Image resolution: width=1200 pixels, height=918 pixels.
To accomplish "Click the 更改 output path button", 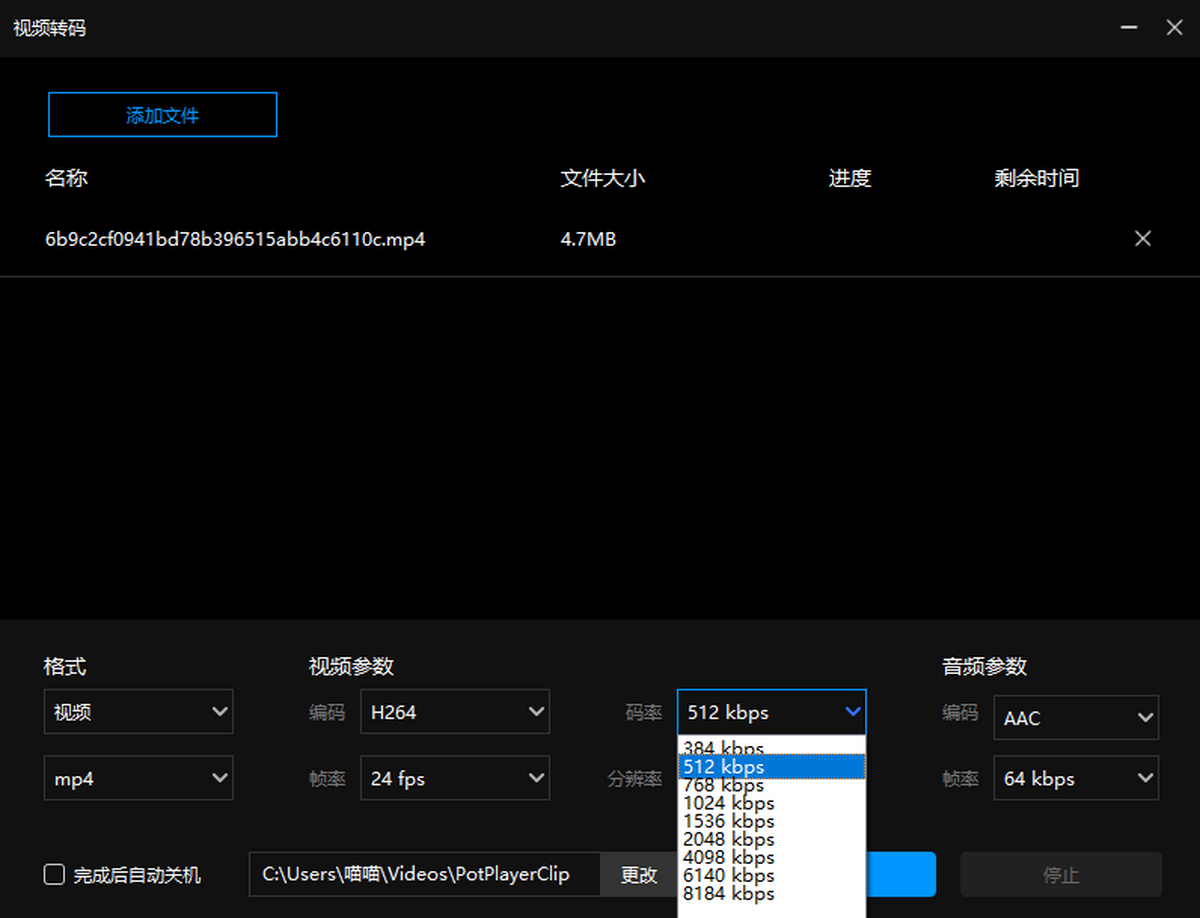I will click(639, 875).
